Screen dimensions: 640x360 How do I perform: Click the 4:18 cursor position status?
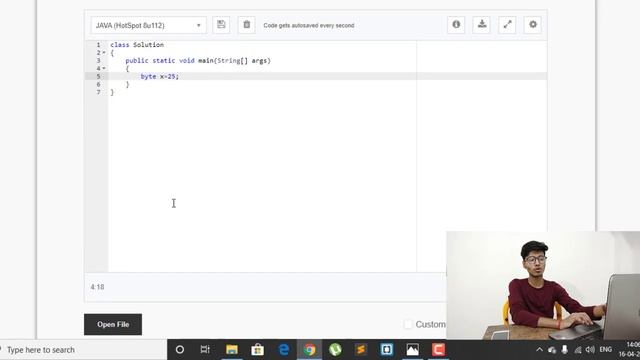pyautogui.click(x=98, y=287)
